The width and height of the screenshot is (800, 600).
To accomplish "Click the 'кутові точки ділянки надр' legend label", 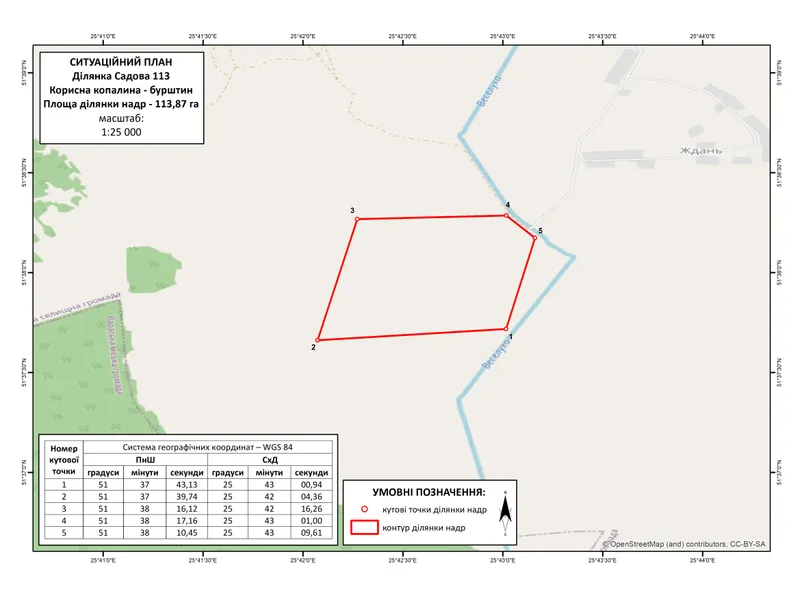I will click(435, 509).
